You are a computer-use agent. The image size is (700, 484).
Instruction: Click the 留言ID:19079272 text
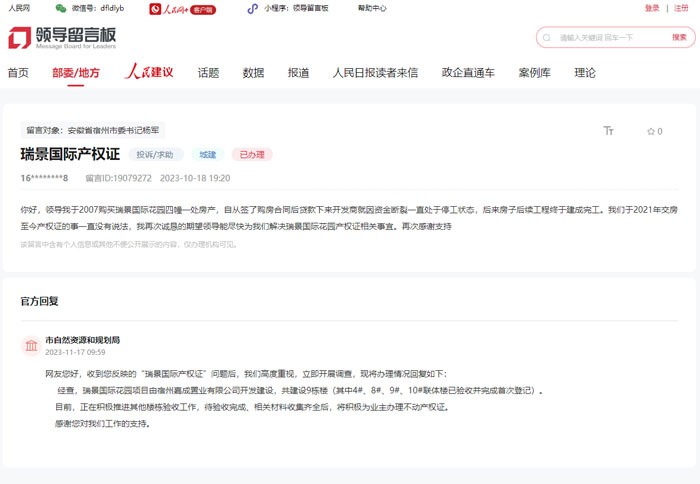click(118, 178)
